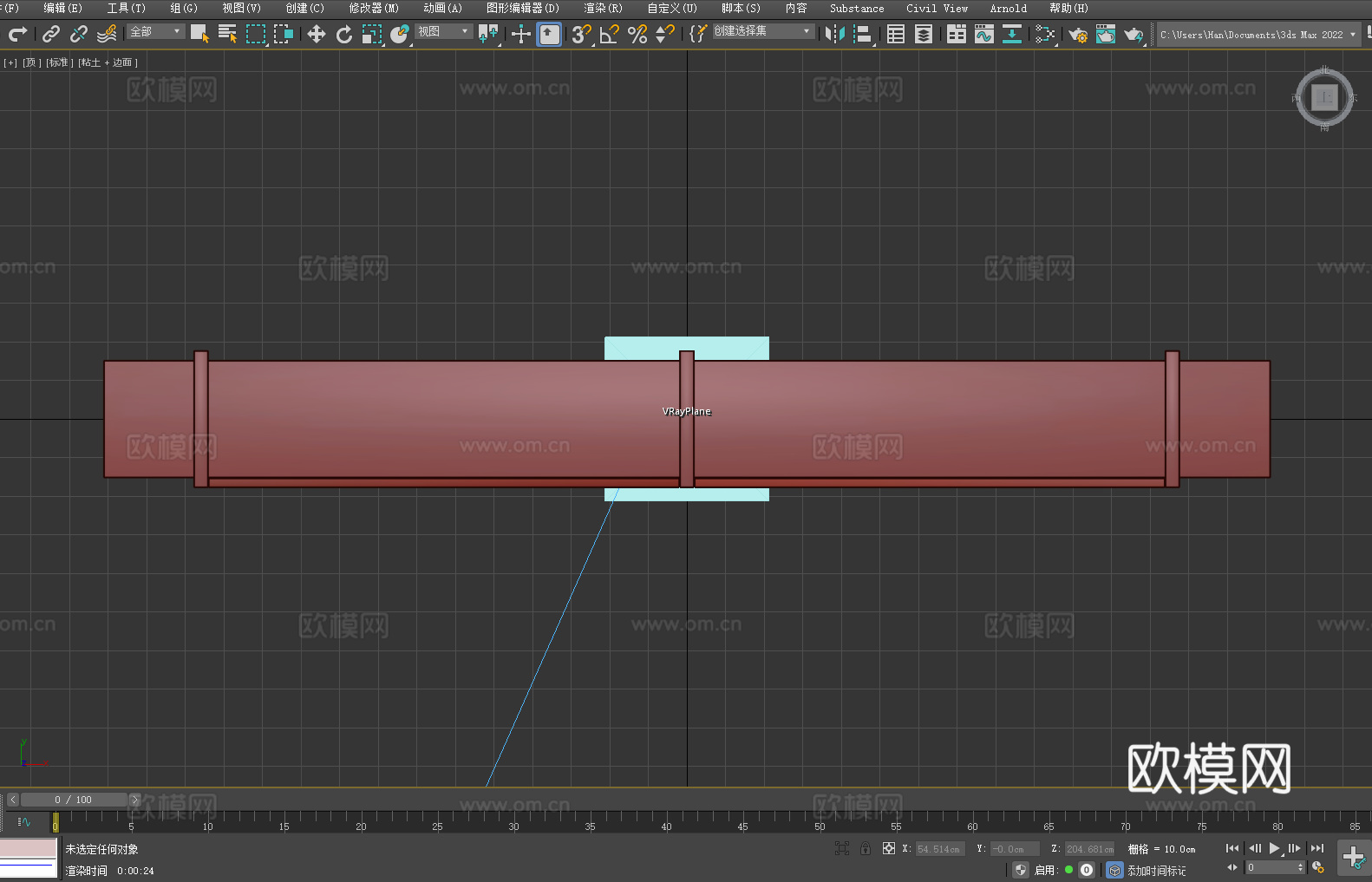Go to Start frame
Screen dimensions: 1372x882
point(1232,848)
